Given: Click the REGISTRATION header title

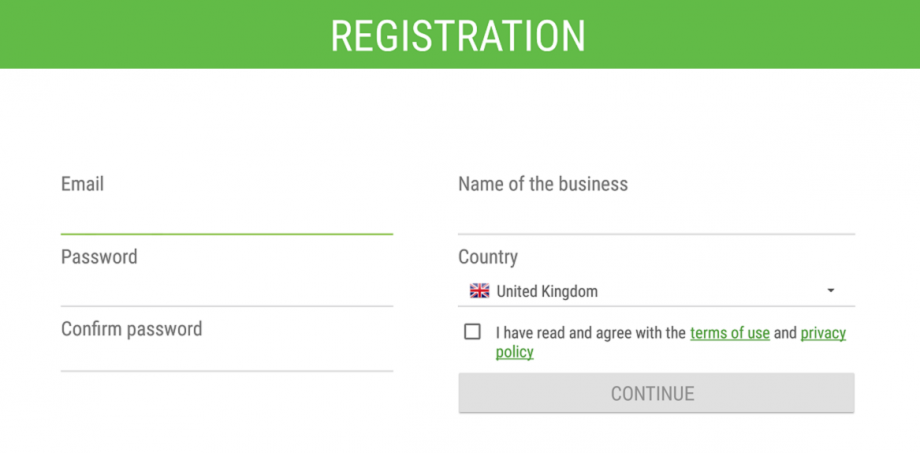Looking at the screenshot, I should [x=458, y=36].
